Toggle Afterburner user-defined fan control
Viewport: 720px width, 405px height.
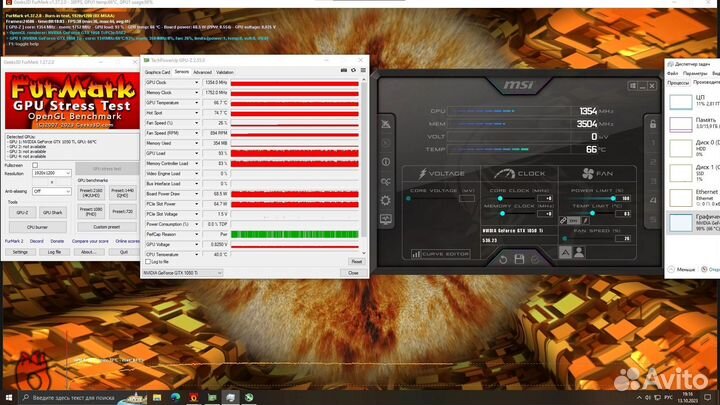[579, 252]
